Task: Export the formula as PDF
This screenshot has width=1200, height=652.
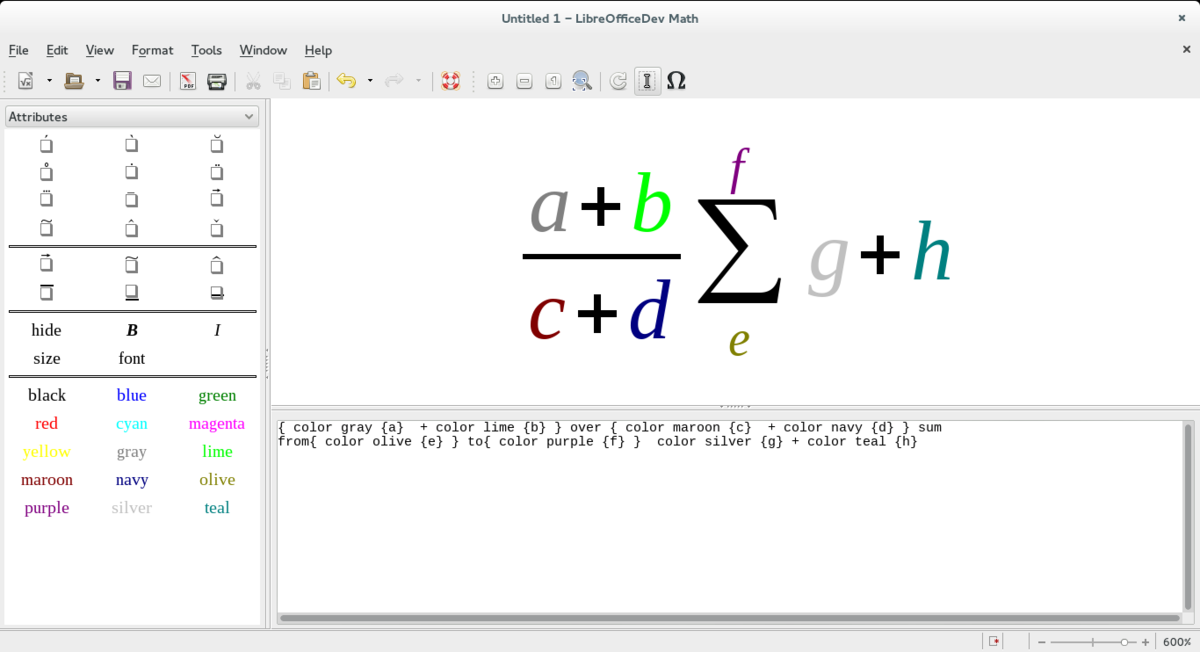Action: 187,81
